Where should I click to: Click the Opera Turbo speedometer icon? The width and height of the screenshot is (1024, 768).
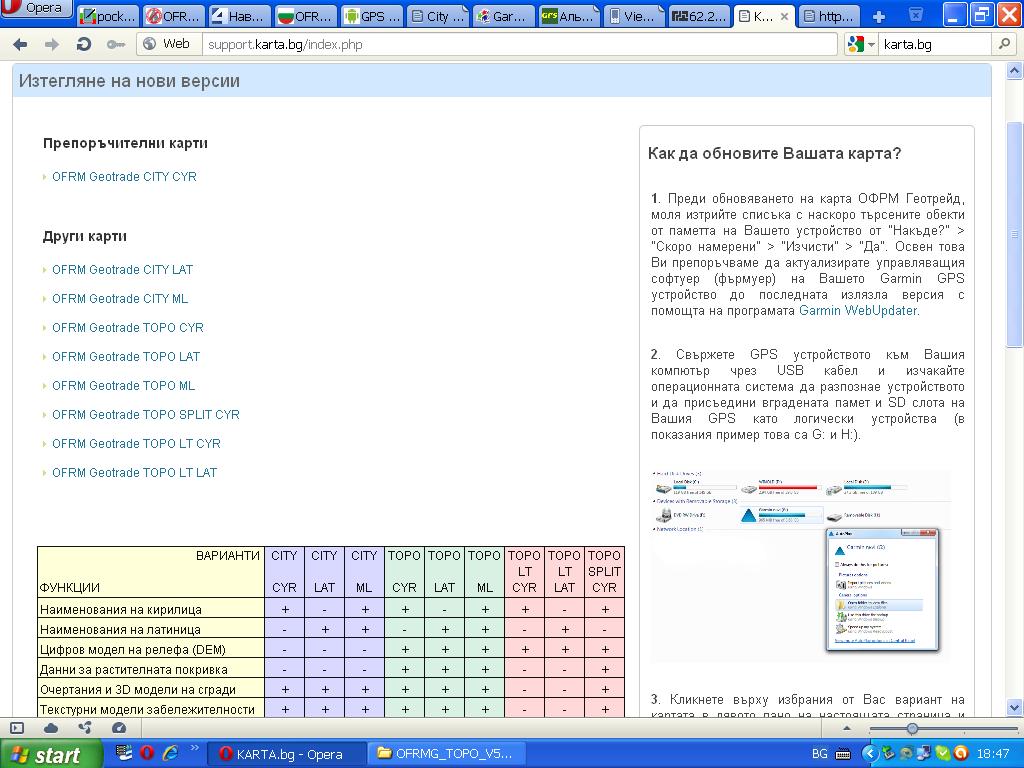coord(119,728)
